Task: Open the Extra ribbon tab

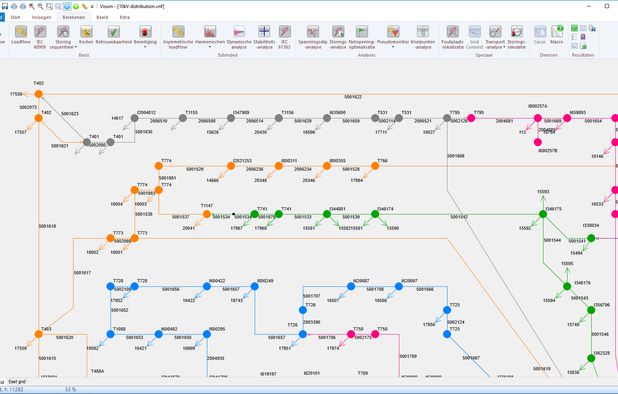Action: pyautogui.click(x=125, y=17)
